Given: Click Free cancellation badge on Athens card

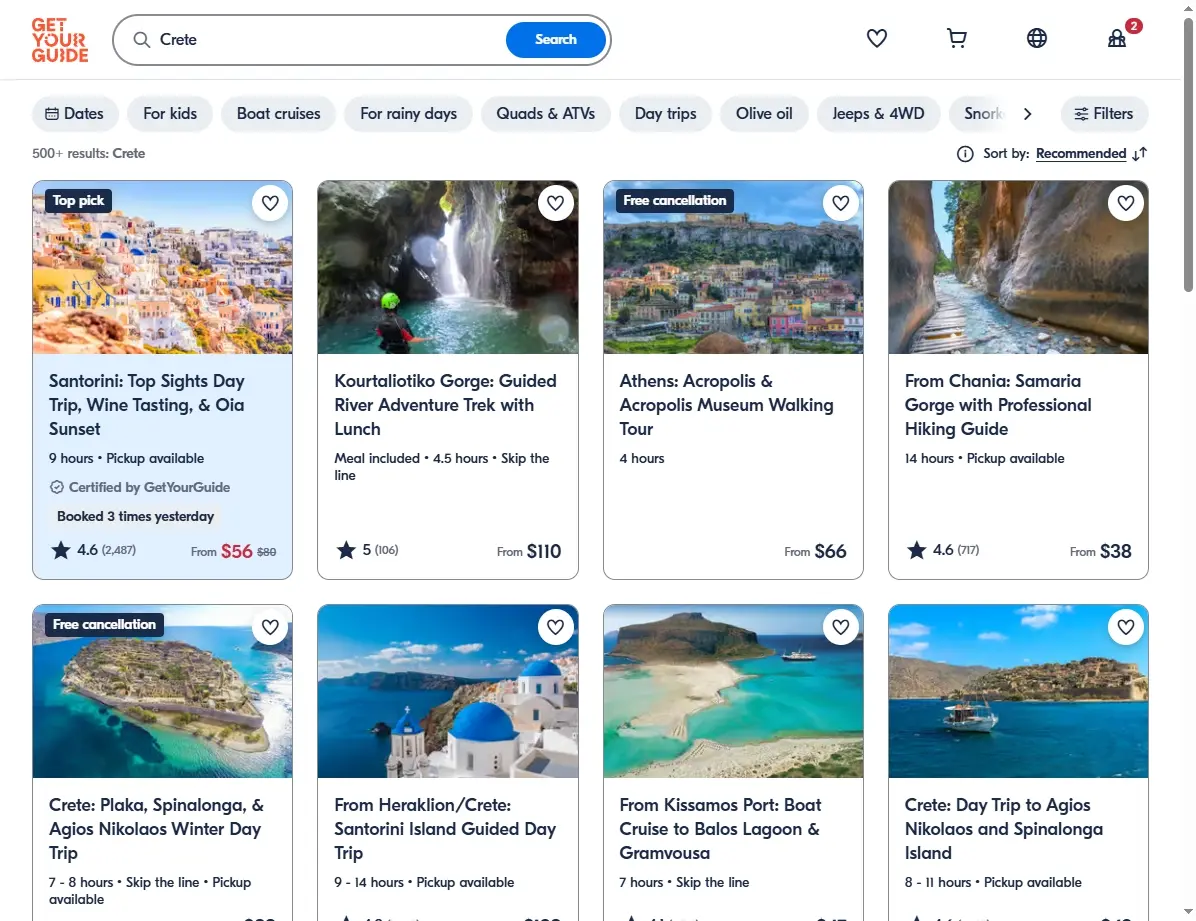Looking at the screenshot, I should (x=674, y=201).
